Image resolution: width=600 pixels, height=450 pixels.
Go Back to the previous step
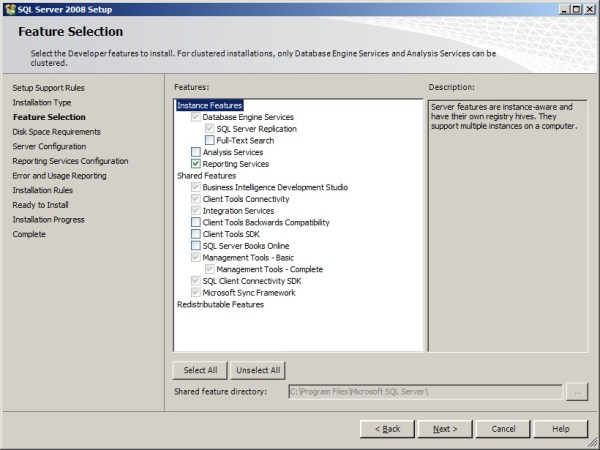[x=387, y=428]
